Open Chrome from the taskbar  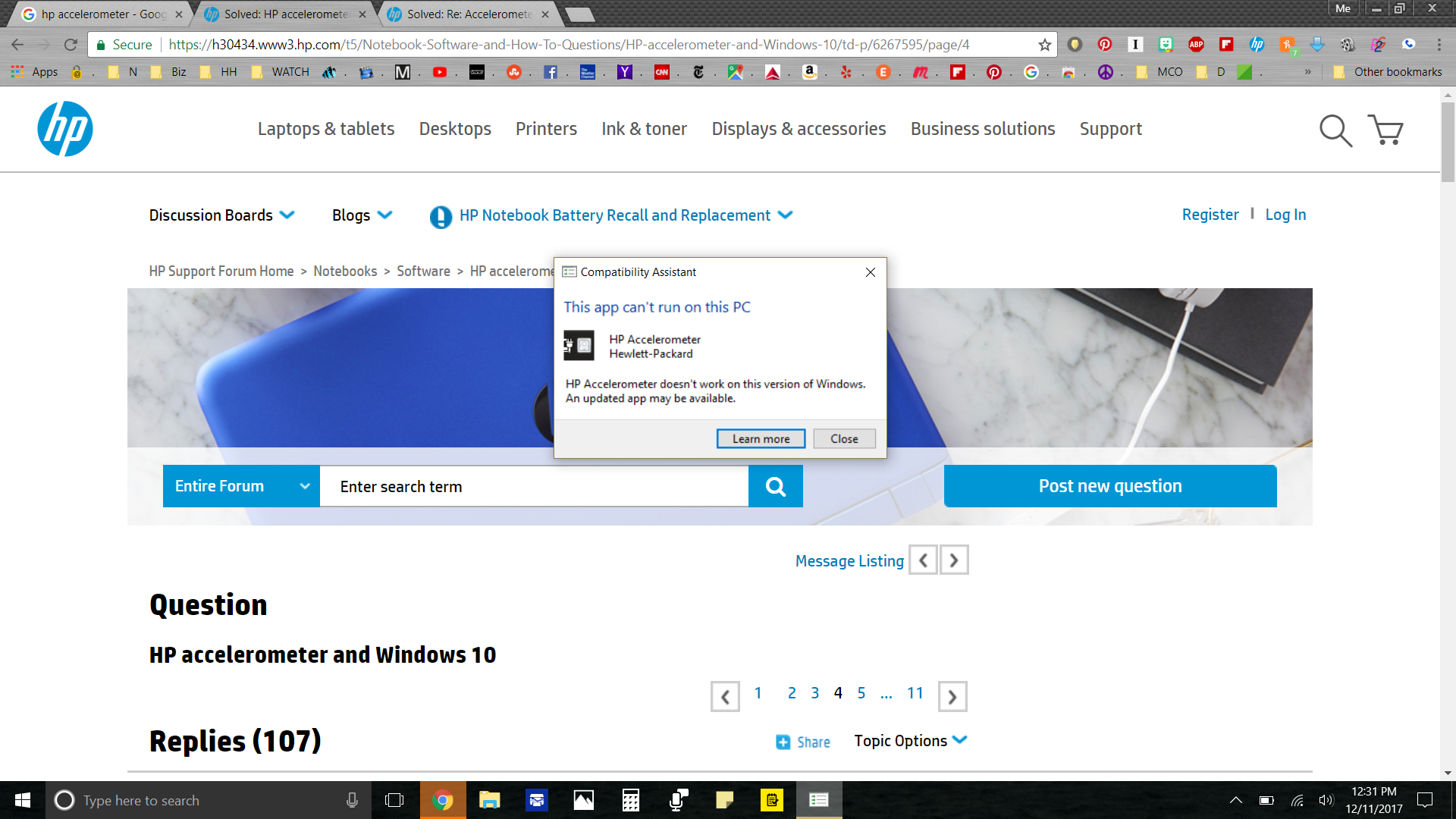(443, 800)
